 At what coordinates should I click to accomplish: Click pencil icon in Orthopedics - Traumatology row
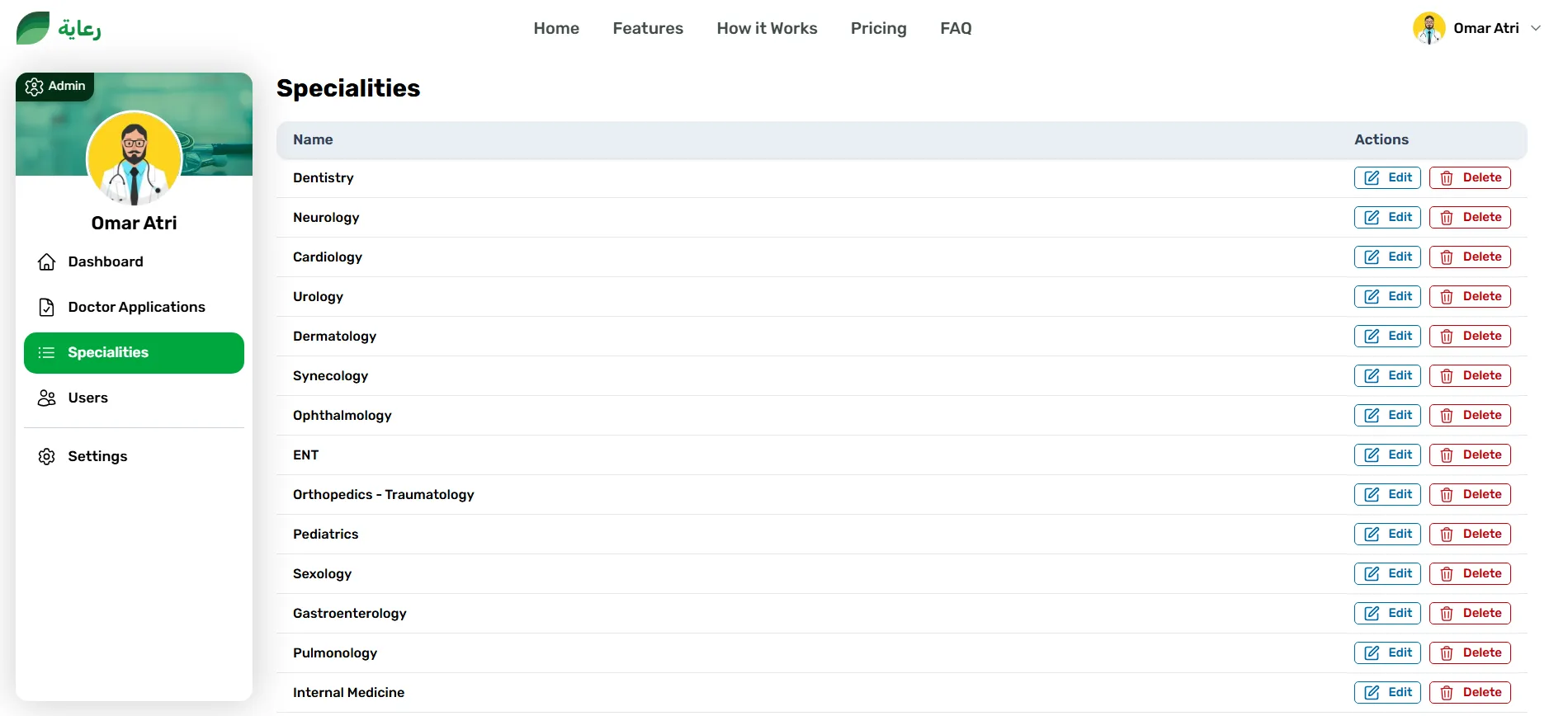click(x=1372, y=495)
